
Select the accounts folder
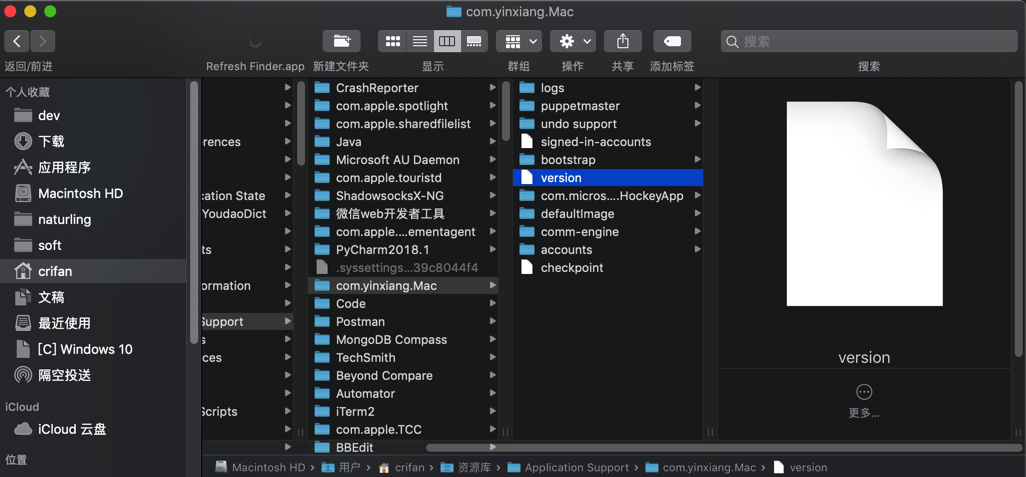point(608,250)
